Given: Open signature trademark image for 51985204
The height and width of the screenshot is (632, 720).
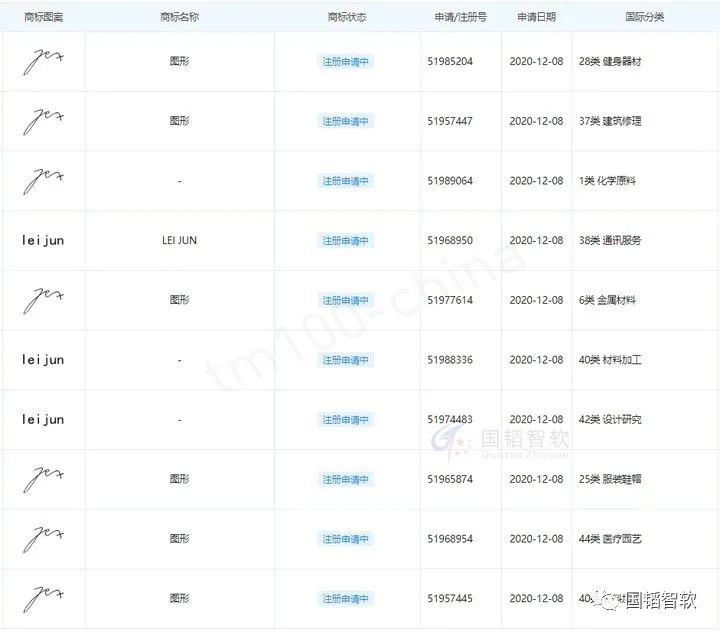Looking at the screenshot, I should coord(44,62).
